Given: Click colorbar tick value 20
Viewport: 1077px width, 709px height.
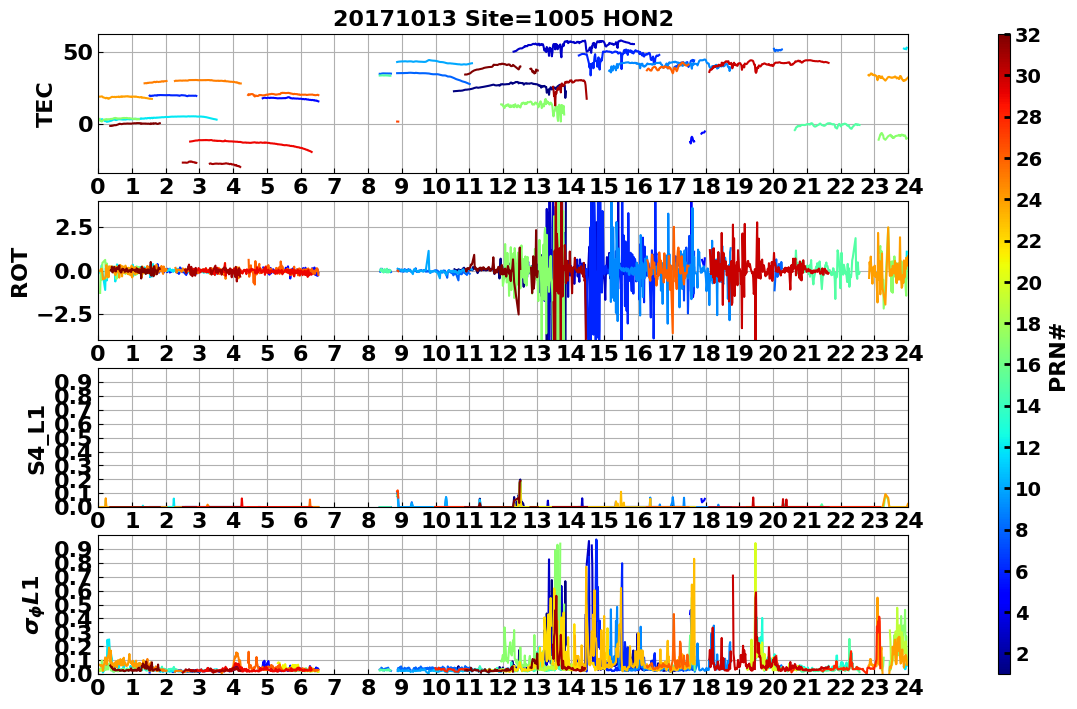Looking at the screenshot, I should coord(1028,282).
